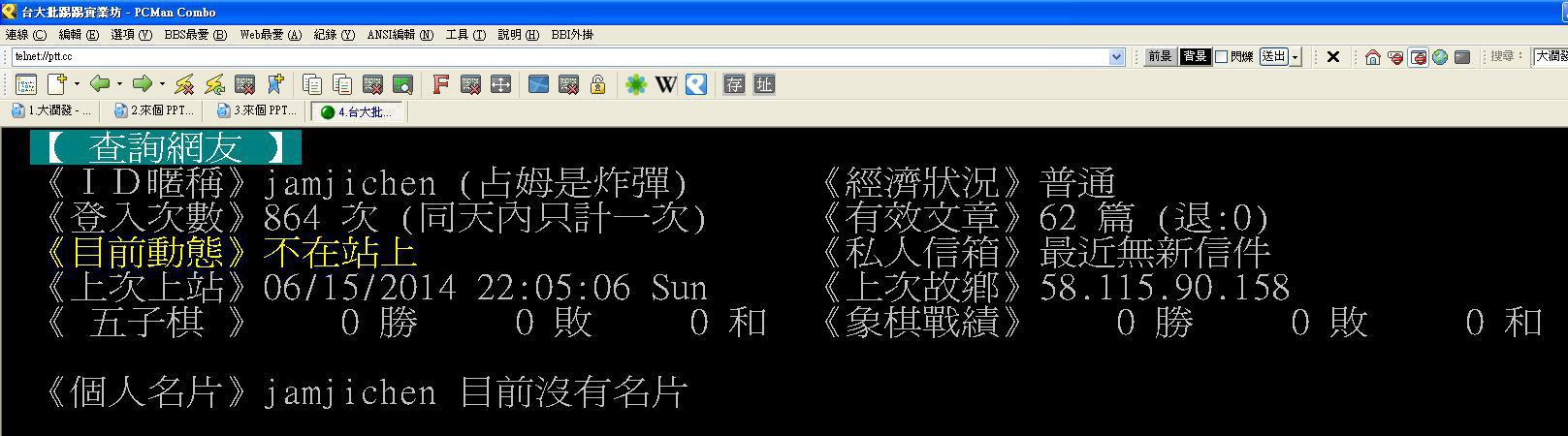This screenshot has height=436, width=1568.
Task: Click the site list icon in toolbar
Action: click(25, 84)
